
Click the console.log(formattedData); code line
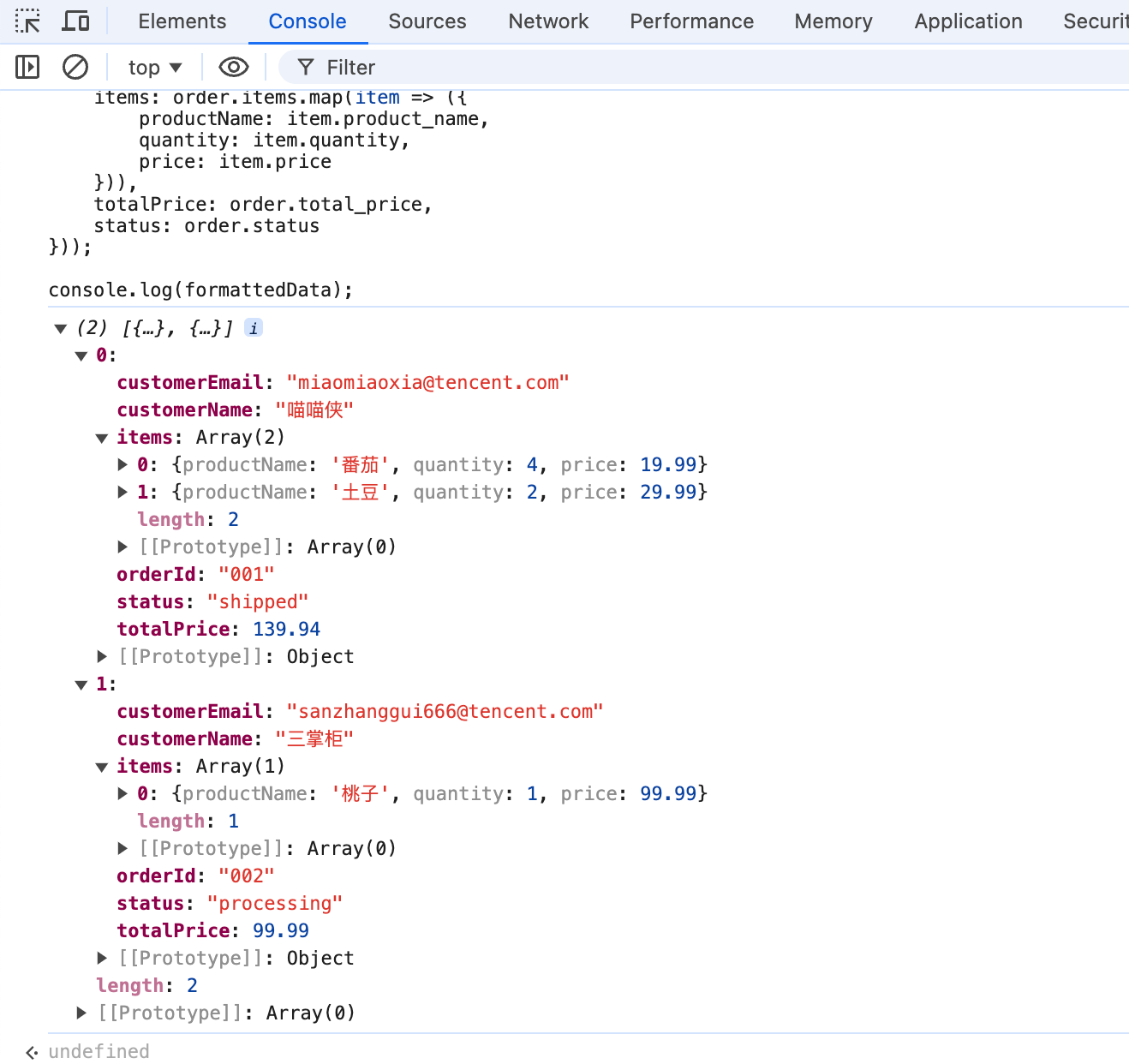(x=200, y=290)
